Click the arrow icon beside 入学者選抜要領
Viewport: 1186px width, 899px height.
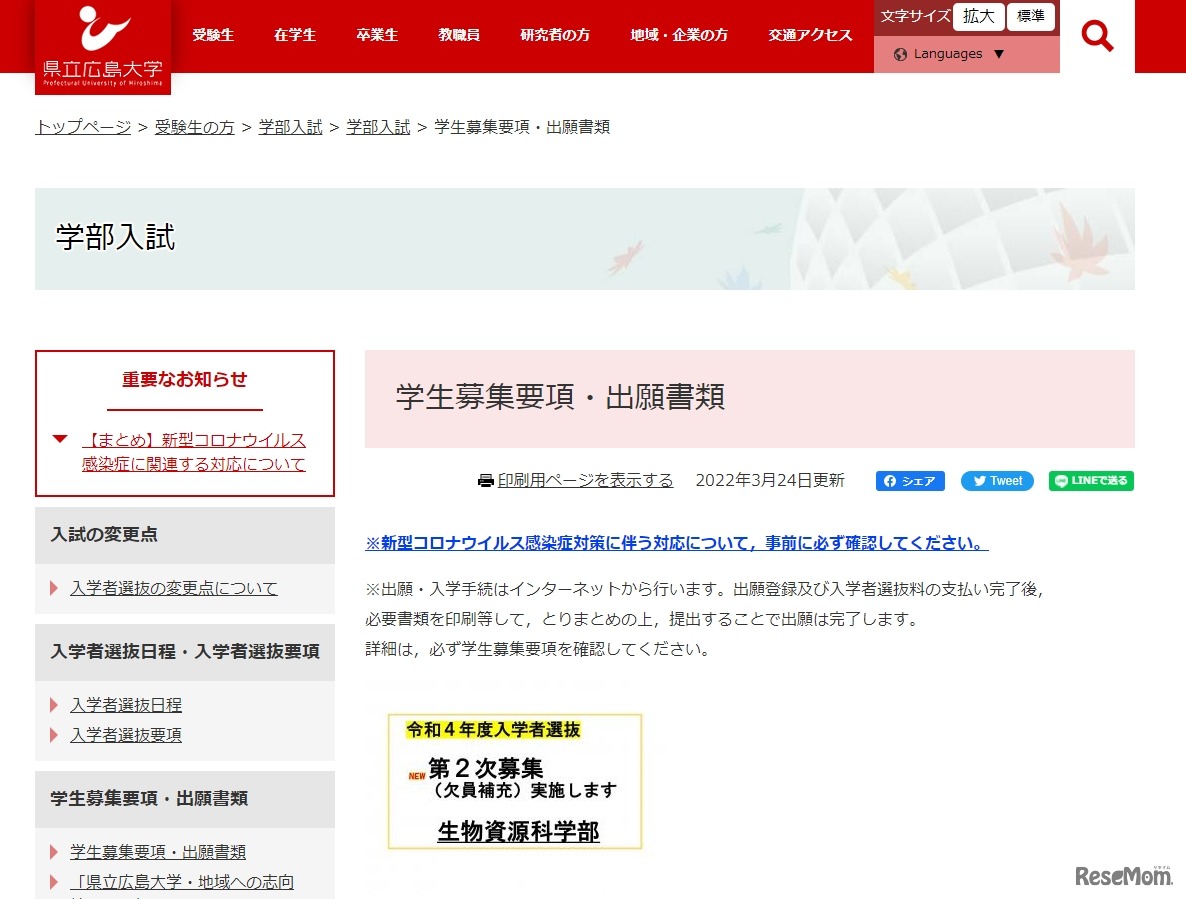tap(54, 735)
